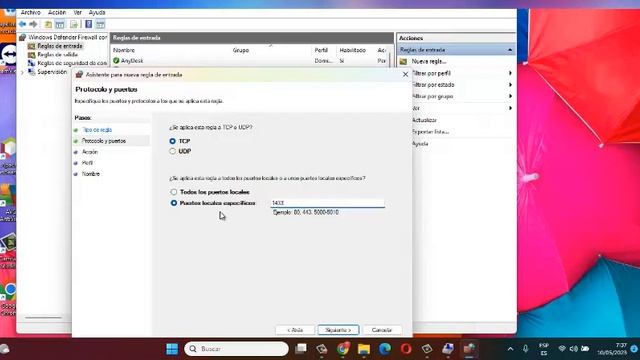
Task: Click the forward arrow toolbar icon
Action: [x=33, y=24]
